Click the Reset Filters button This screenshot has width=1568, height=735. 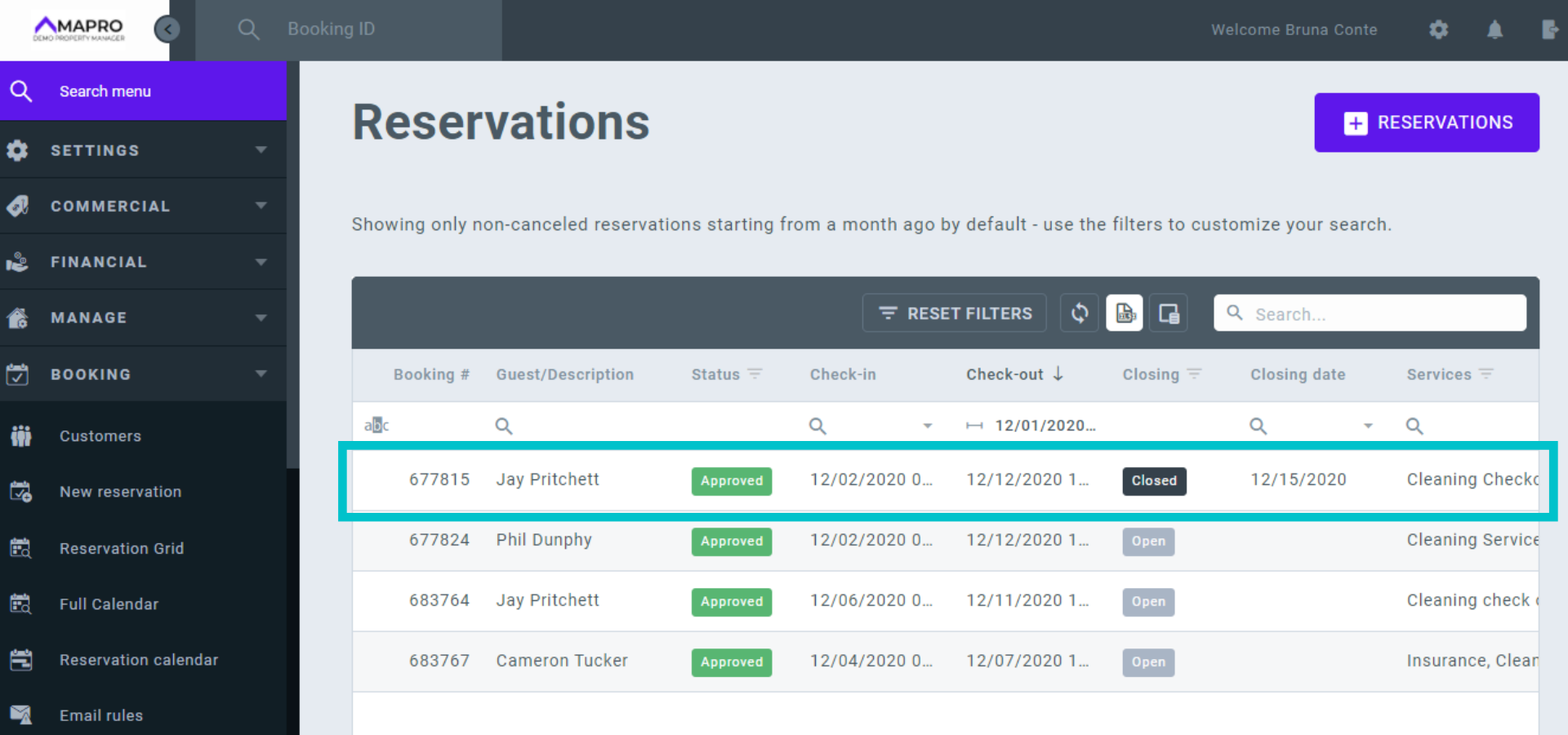pyautogui.click(x=955, y=314)
